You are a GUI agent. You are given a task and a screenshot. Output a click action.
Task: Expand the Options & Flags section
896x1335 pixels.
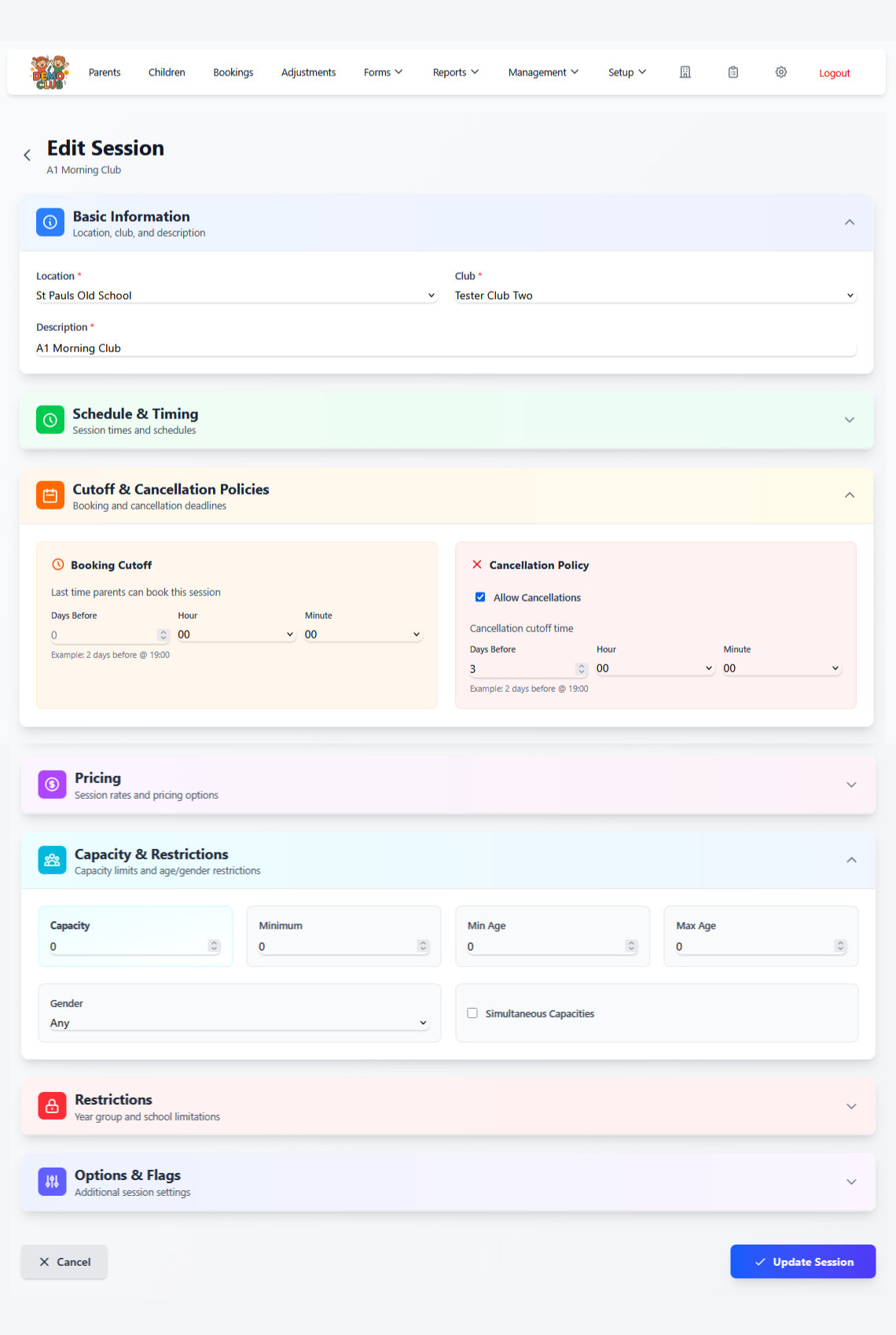tap(850, 1182)
